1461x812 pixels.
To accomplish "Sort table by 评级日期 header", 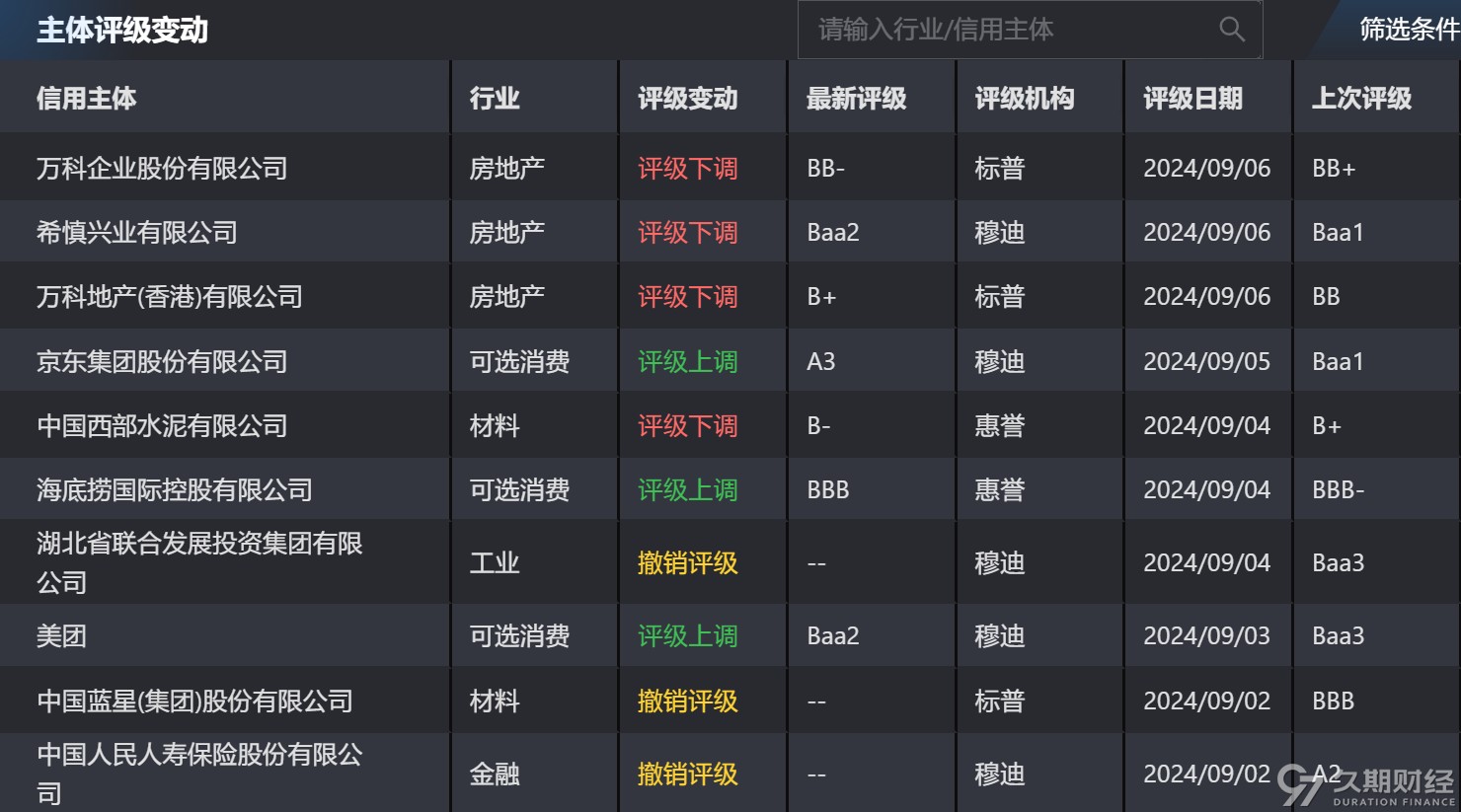I will (x=1192, y=99).
